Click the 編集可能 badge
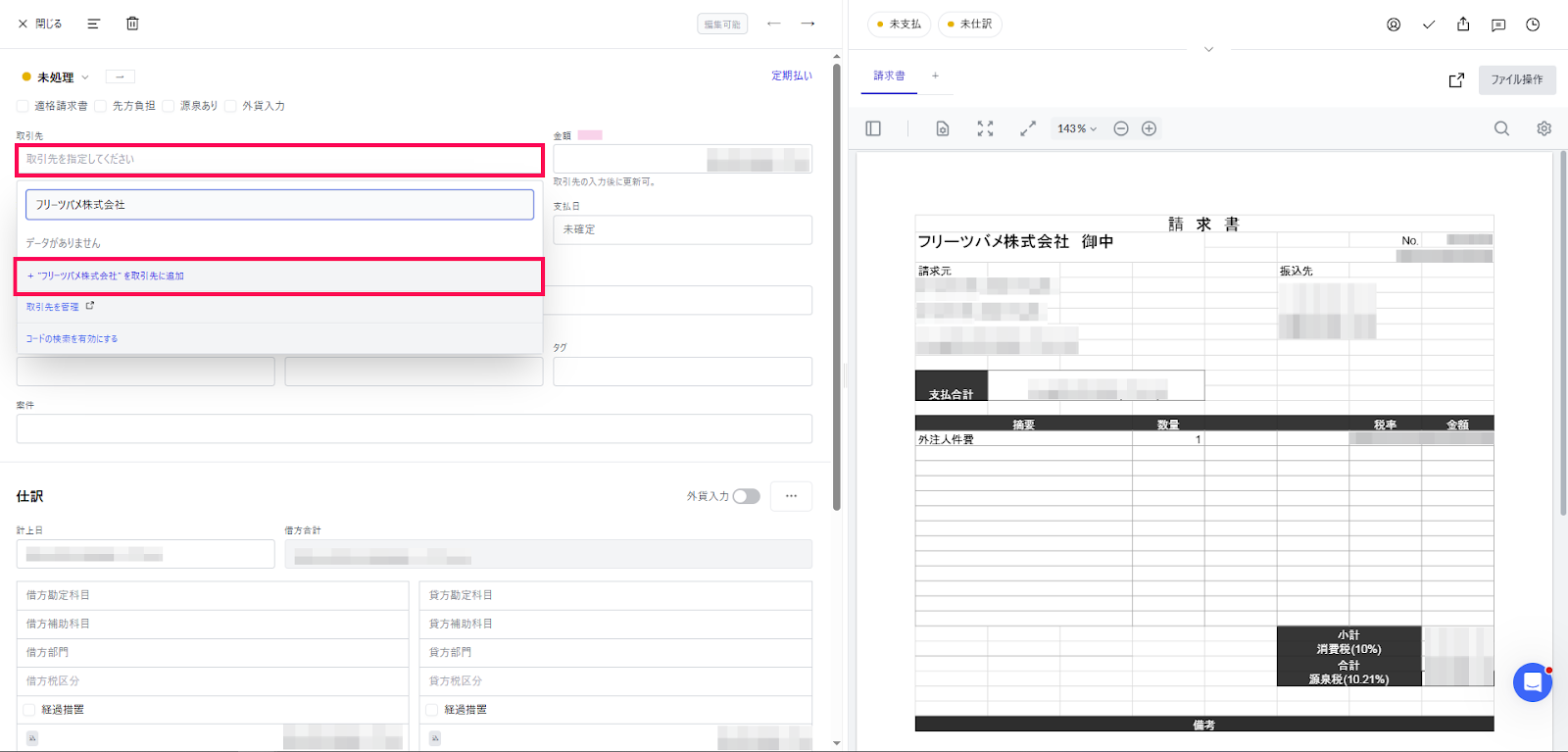 [x=722, y=25]
